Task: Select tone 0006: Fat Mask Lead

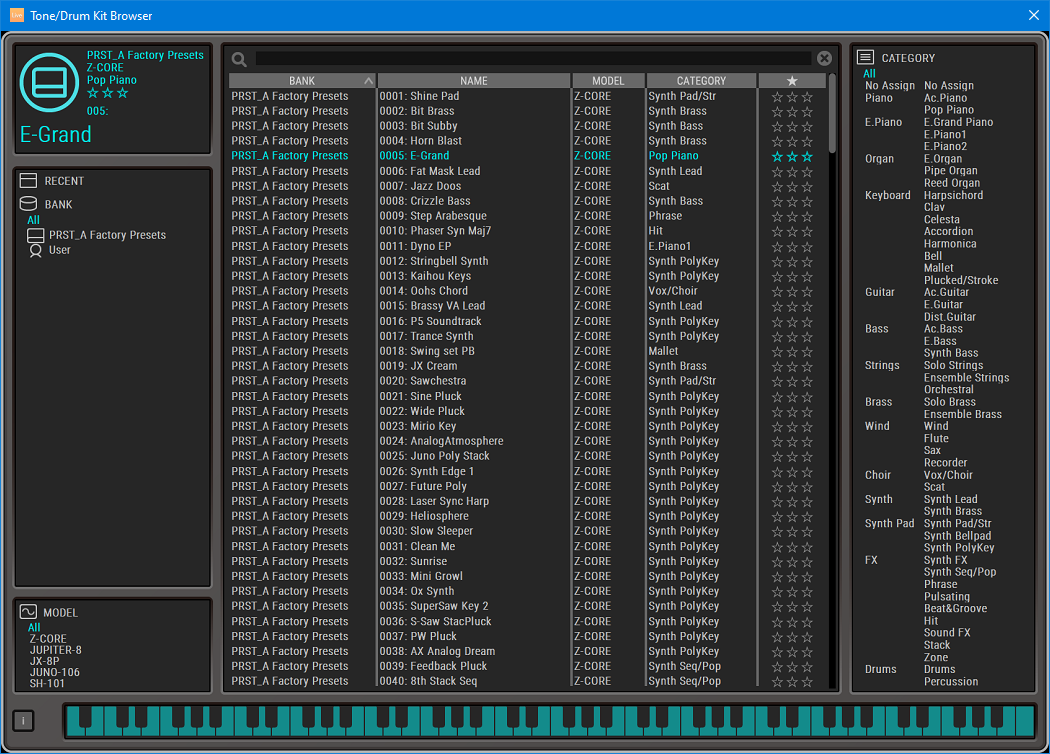Action: 430,171
